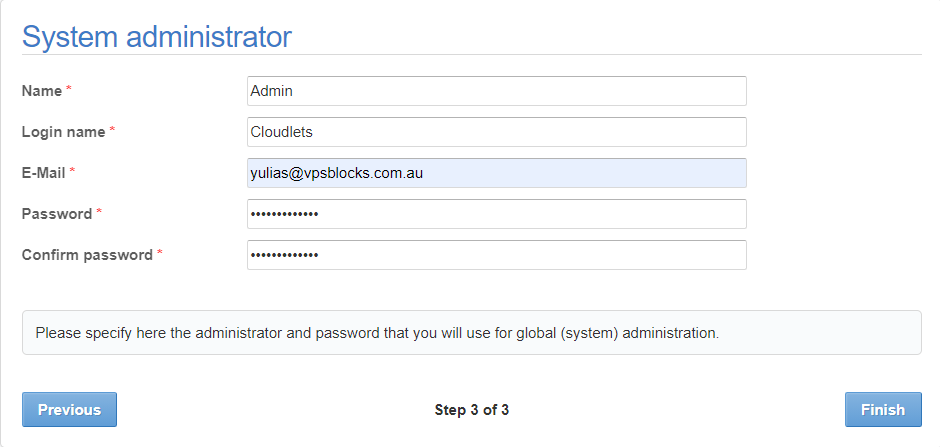Click the administrator password help message box
This screenshot has width=940, height=447.
(472, 333)
